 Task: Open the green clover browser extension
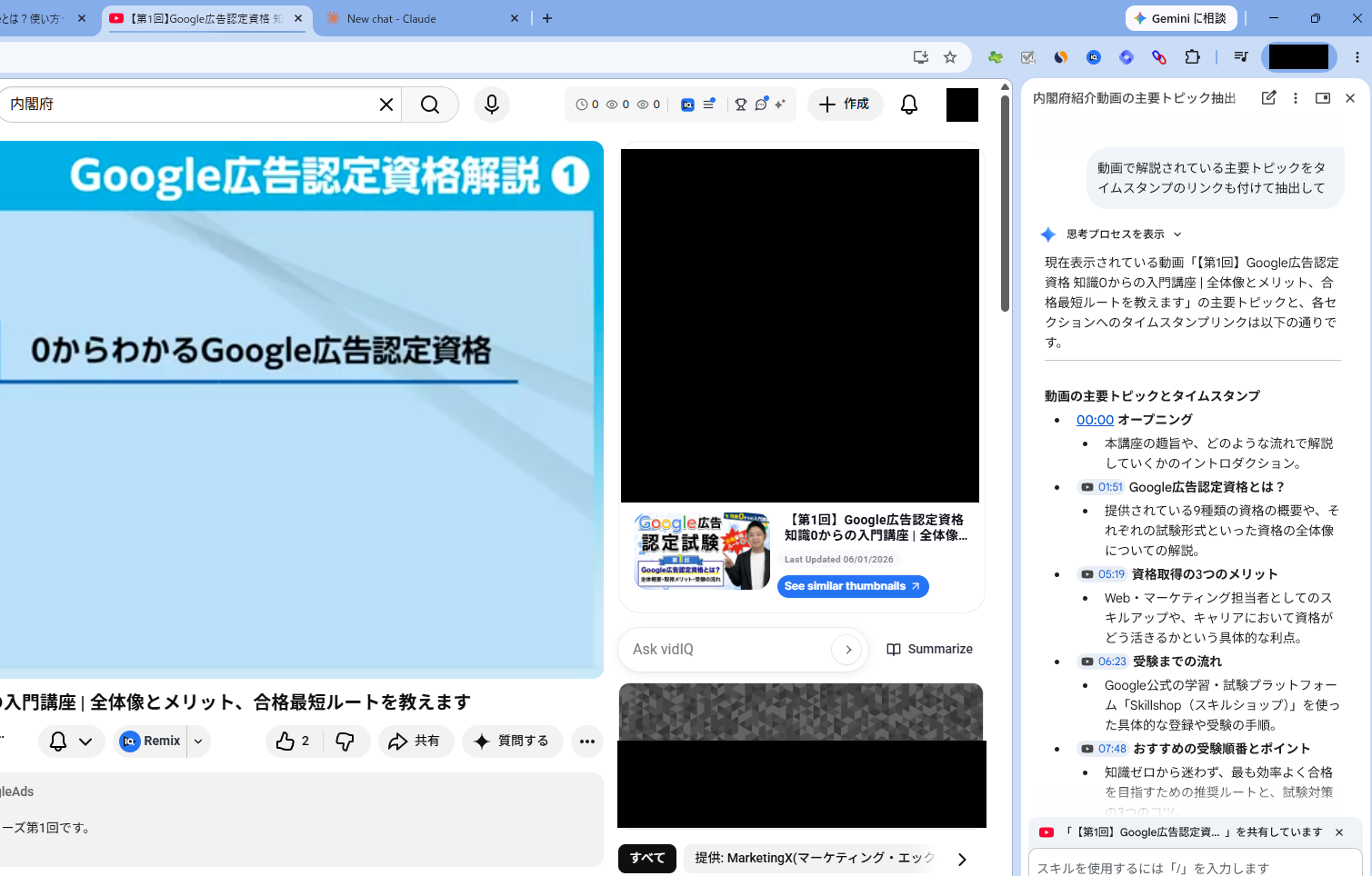(x=996, y=57)
